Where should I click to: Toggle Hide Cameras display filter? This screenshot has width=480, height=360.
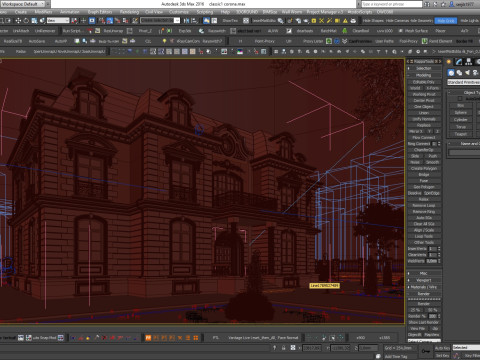tap(396, 21)
